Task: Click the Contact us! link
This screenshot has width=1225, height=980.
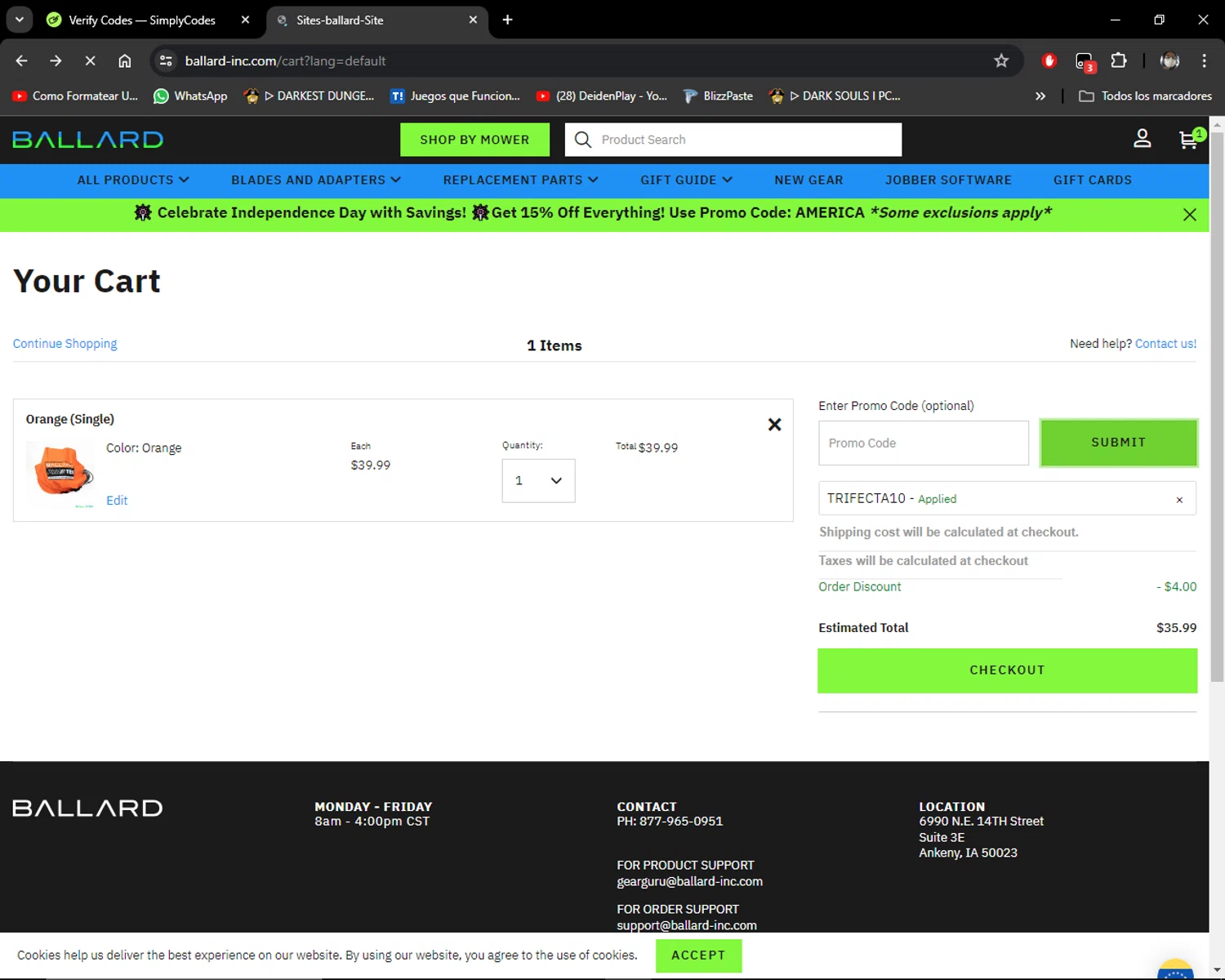Action: point(1165,344)
